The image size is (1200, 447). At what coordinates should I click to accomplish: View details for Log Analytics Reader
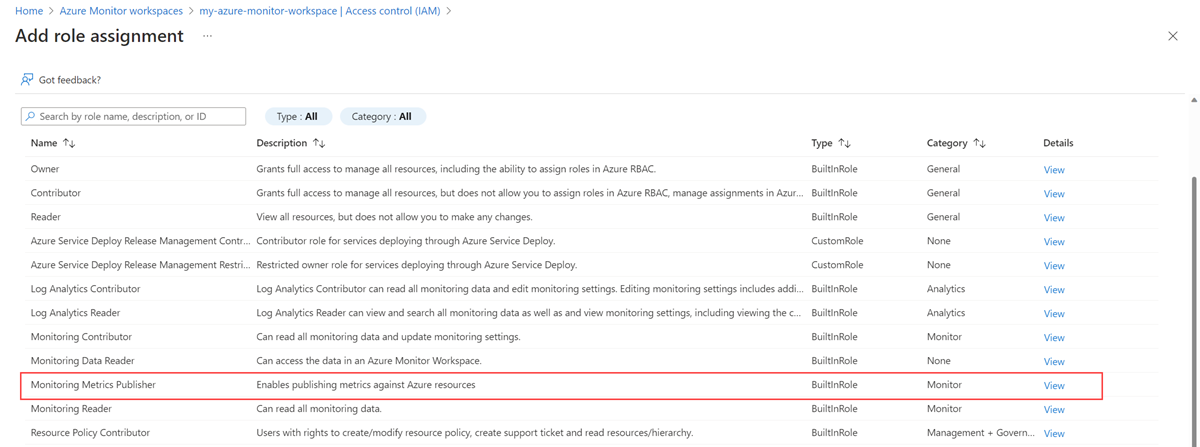(1054, 314)
